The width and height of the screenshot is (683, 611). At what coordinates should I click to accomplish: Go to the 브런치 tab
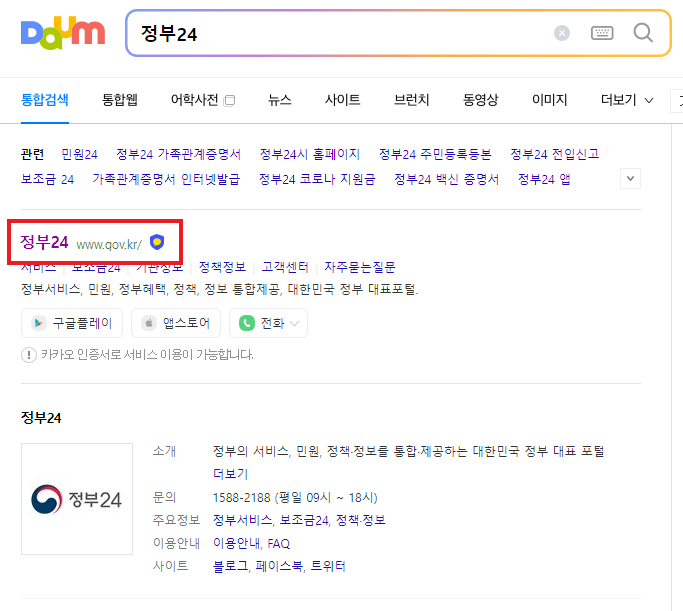point(412,100)
